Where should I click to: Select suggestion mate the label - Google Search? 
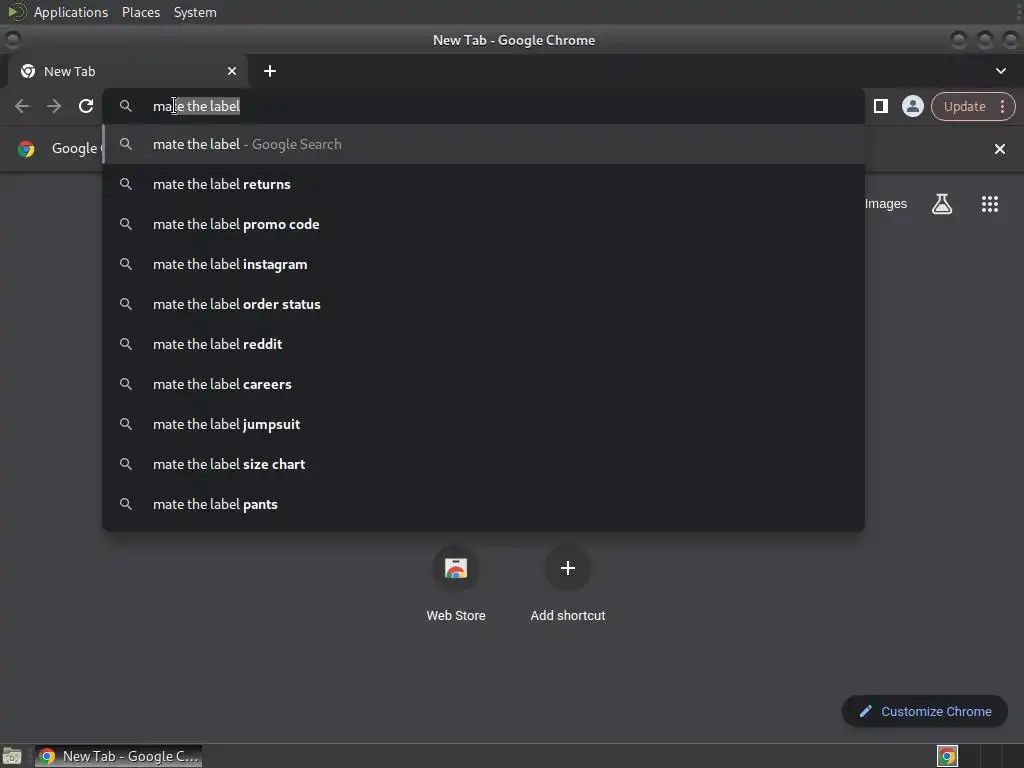coord(483,144)
